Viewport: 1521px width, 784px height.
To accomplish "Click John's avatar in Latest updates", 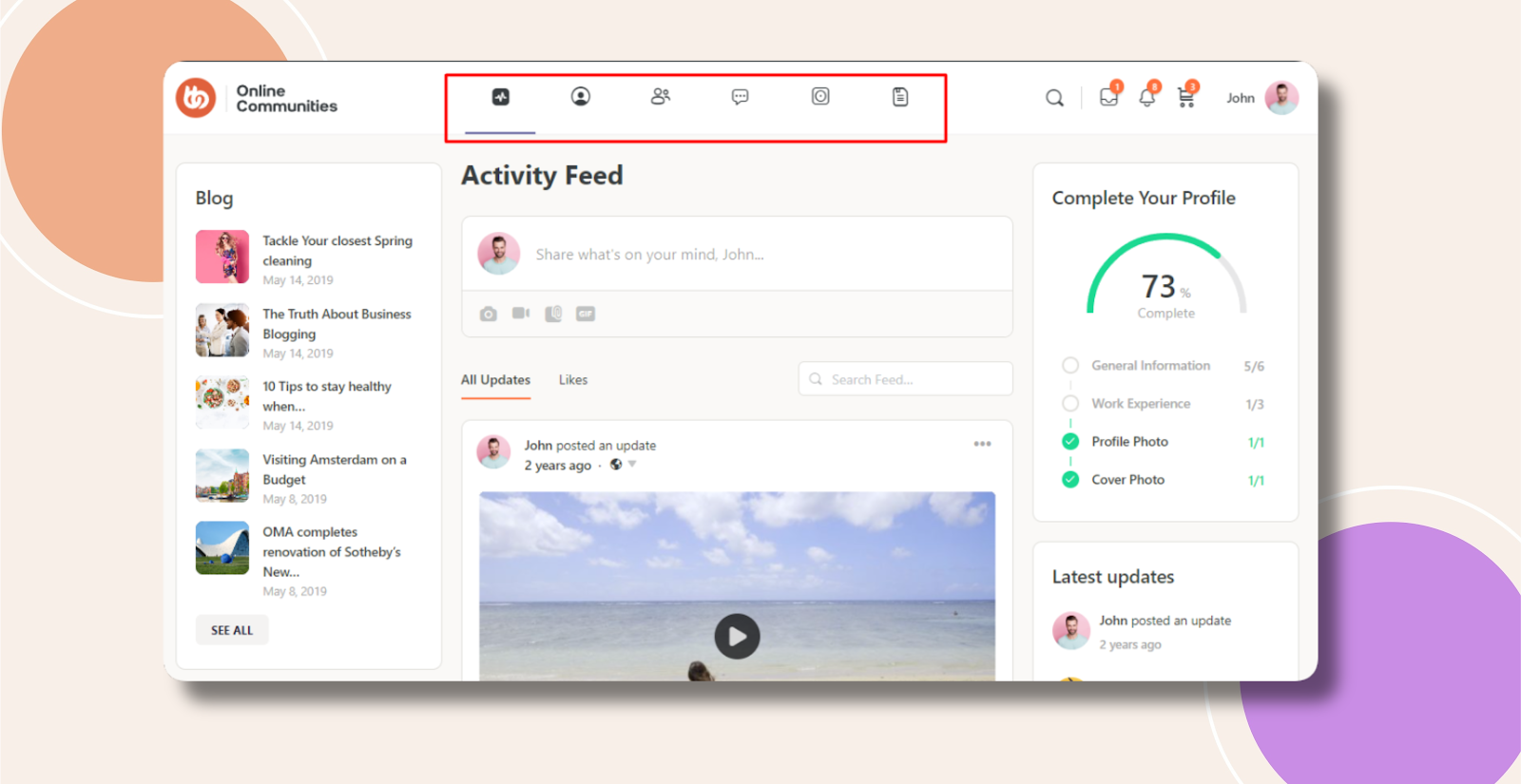I will 1071,630.
